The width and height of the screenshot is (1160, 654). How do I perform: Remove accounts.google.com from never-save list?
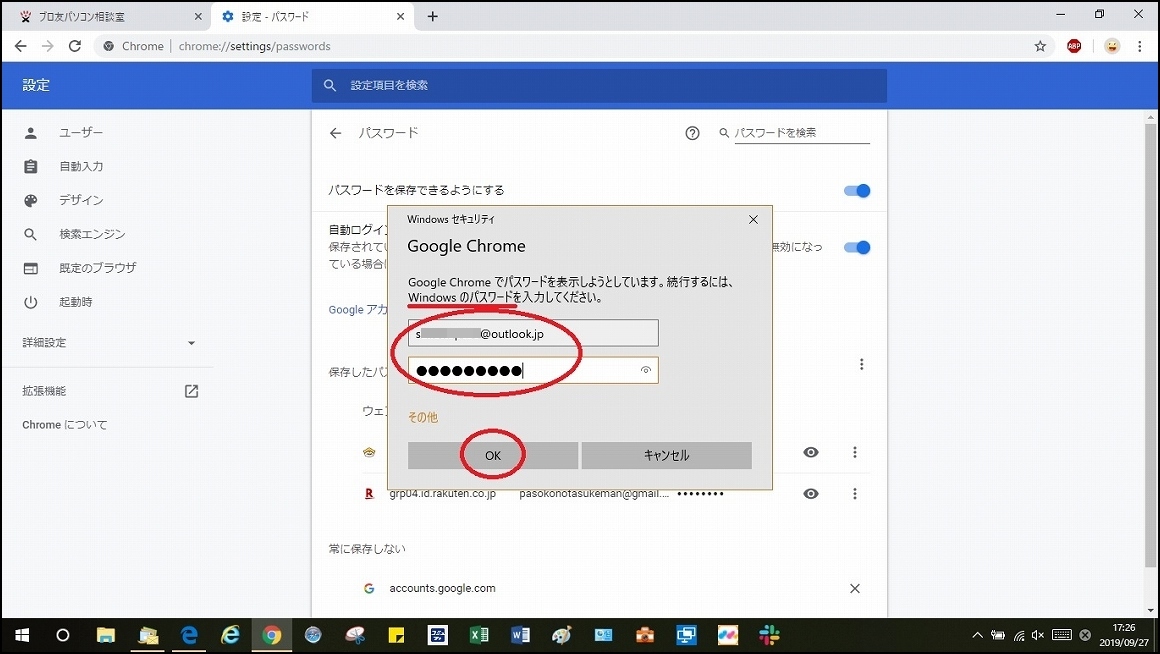pos(854,589)
